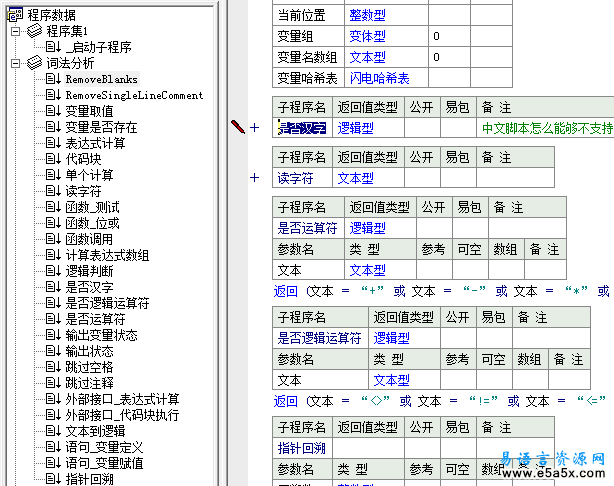Expand the 是否汉字 subroutine plus sign

(255, 128)
